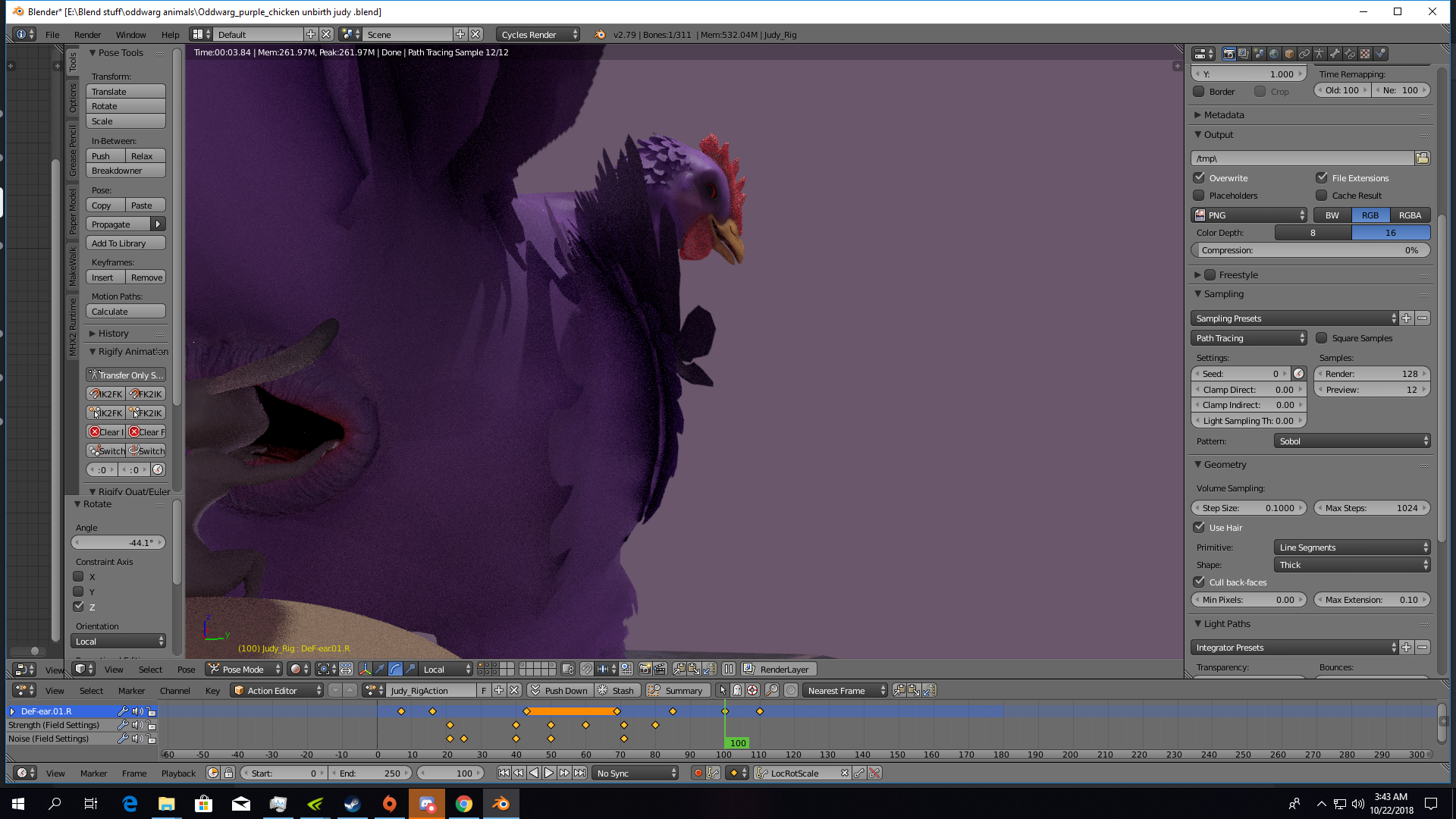Viewport: 1456px width, 819px height.
Task: Expand the Metadata panel
Action: point(1223,115)
